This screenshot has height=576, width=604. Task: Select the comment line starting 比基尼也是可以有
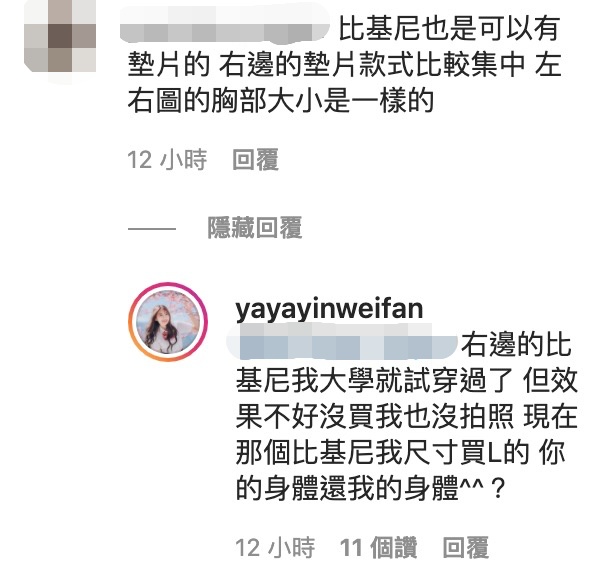click(449, 28)
